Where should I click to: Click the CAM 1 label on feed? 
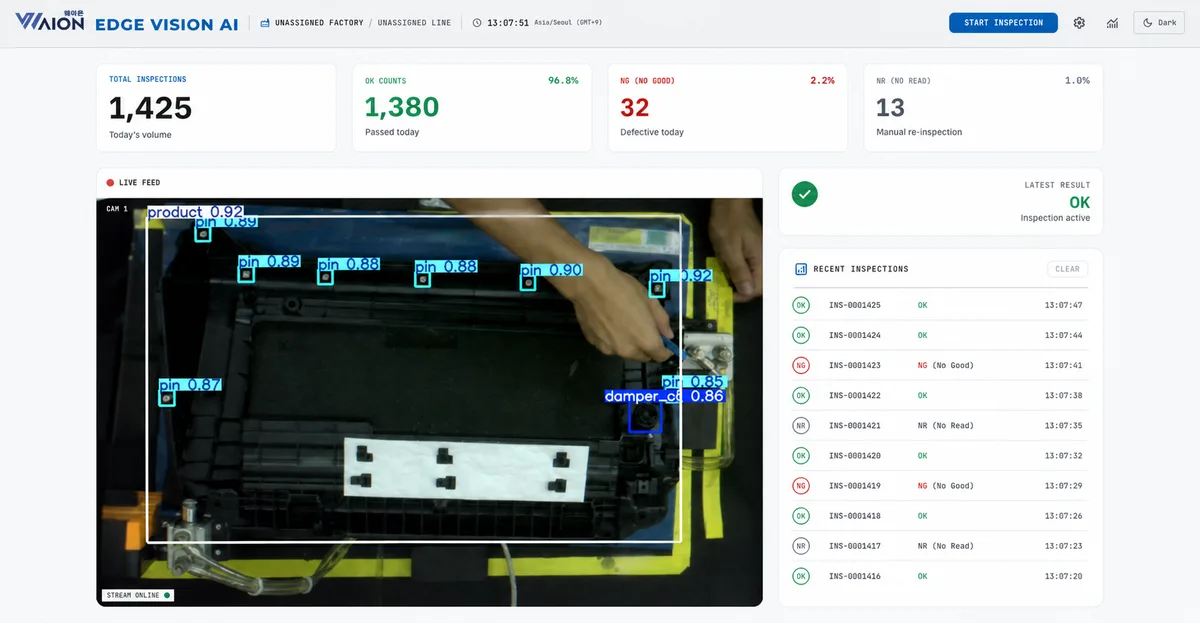pyautogui.click(x=117, y=209)
